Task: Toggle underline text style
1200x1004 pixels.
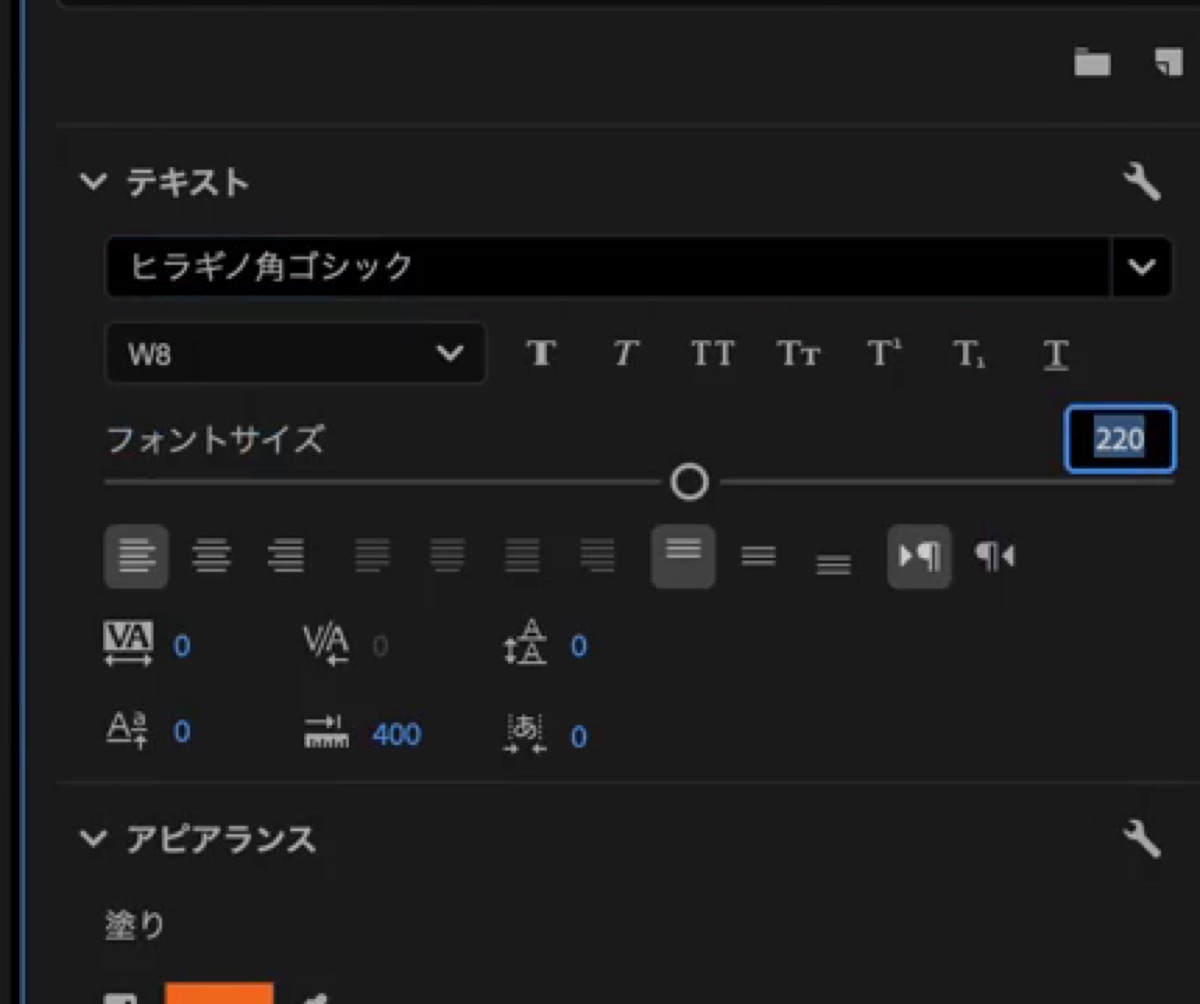Action: click(x=1056, y=354)
